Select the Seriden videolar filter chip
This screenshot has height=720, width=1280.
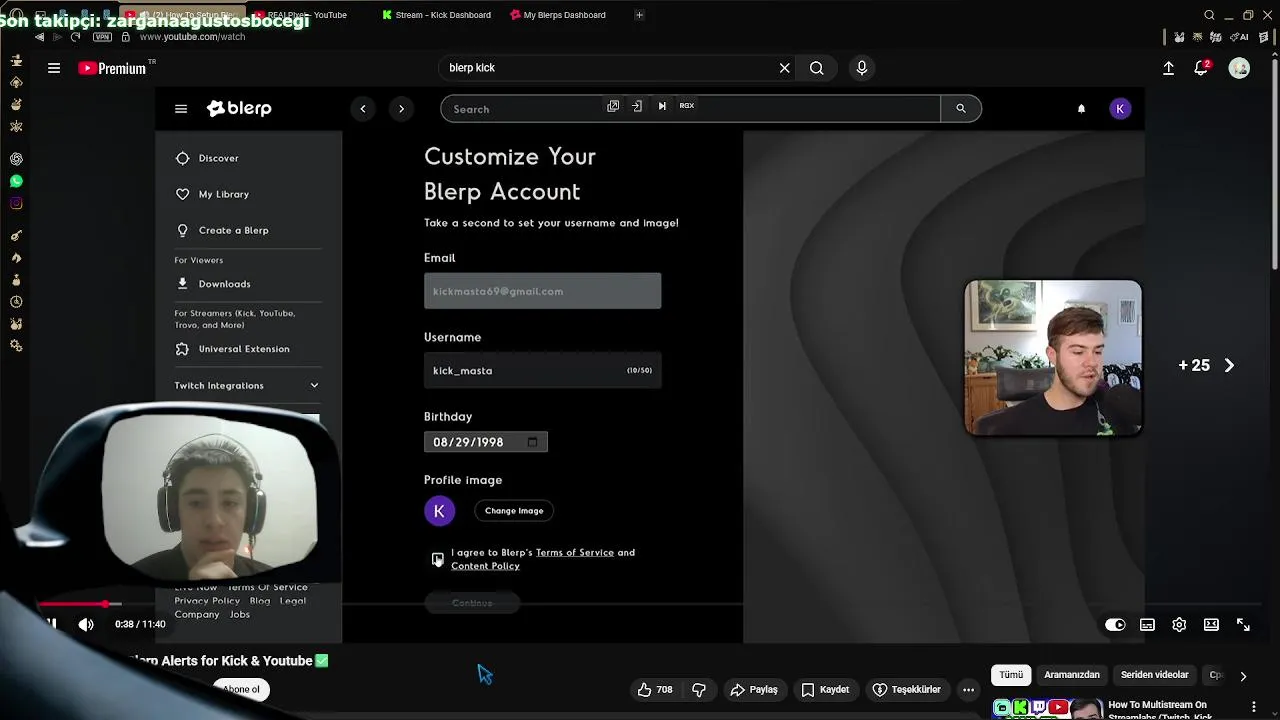click(1154, 675)
